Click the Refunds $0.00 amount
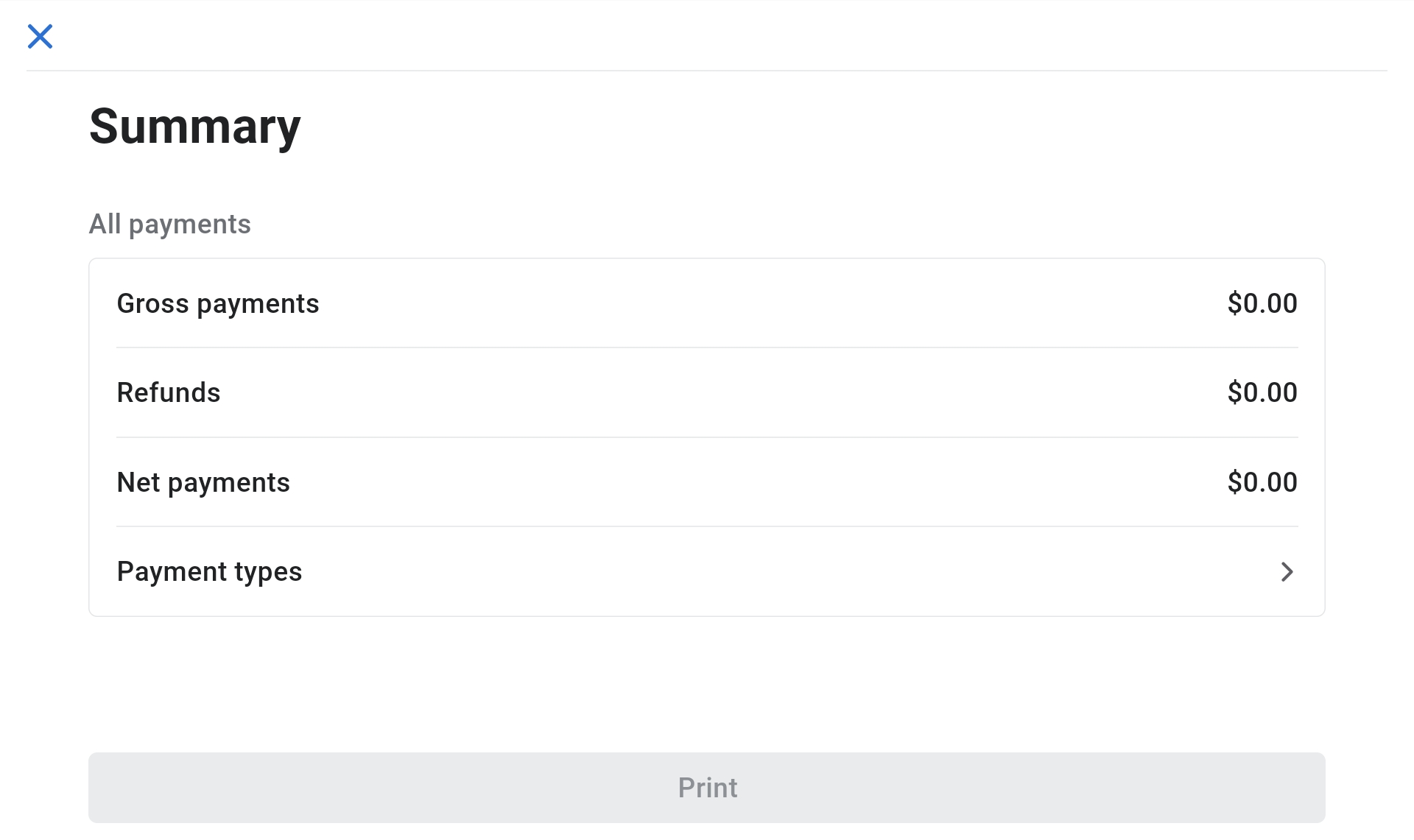This screenshot has width=1414, height=840. (x=1262, y=393)
